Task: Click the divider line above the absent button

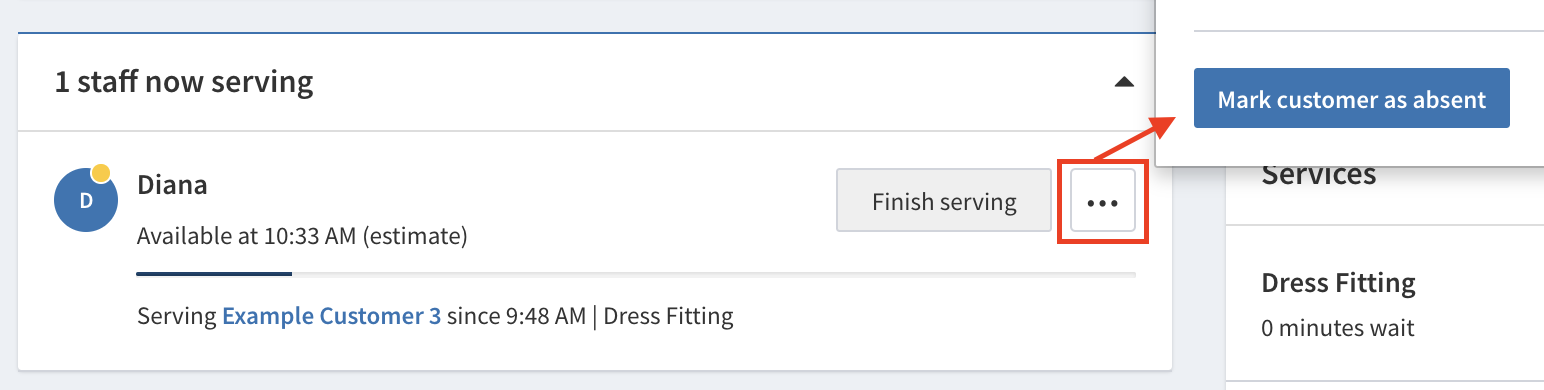Action: click(1369, 31)
